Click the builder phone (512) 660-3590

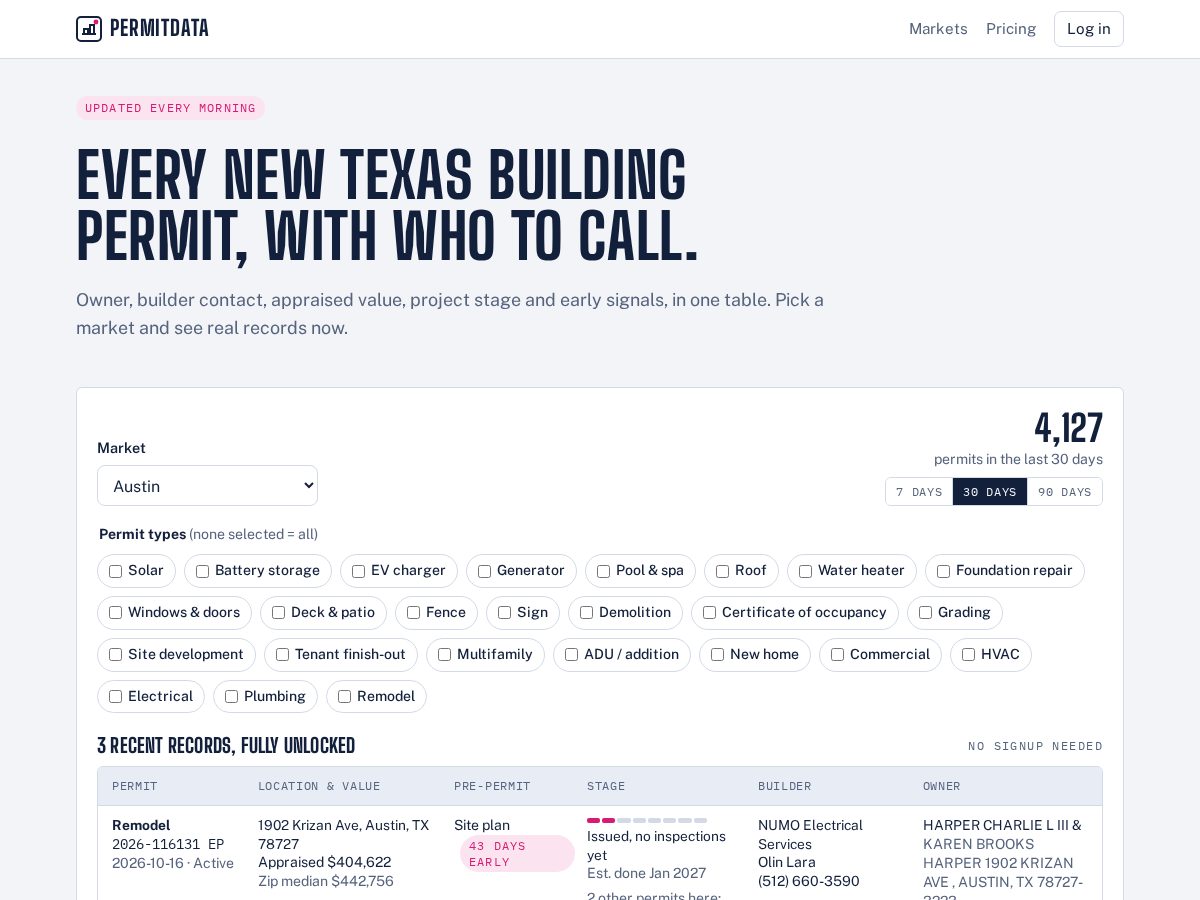(809, 881)
